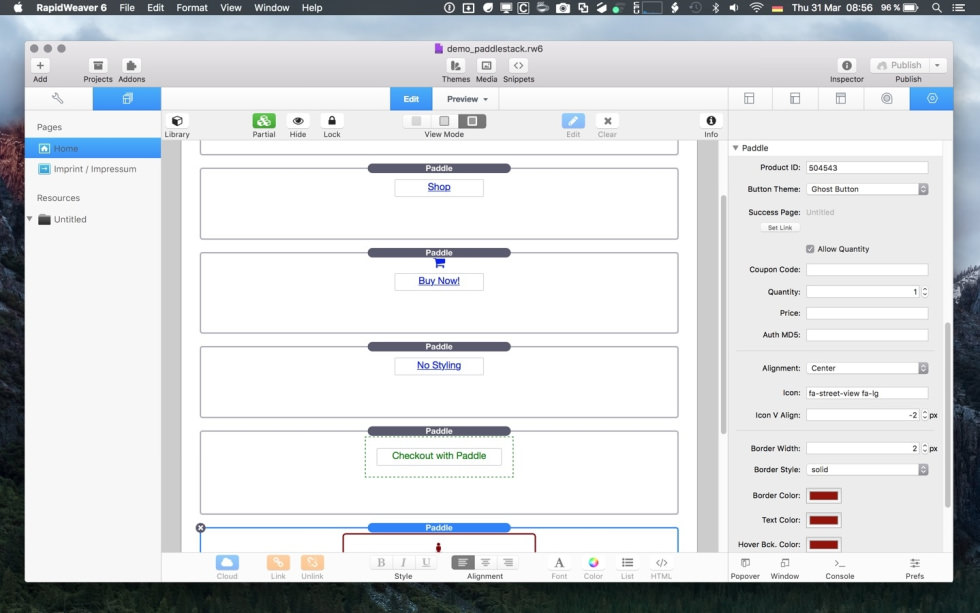Open the Publish dropdown arrow
The image size is (980, 613).
click(x=937, y=65)
